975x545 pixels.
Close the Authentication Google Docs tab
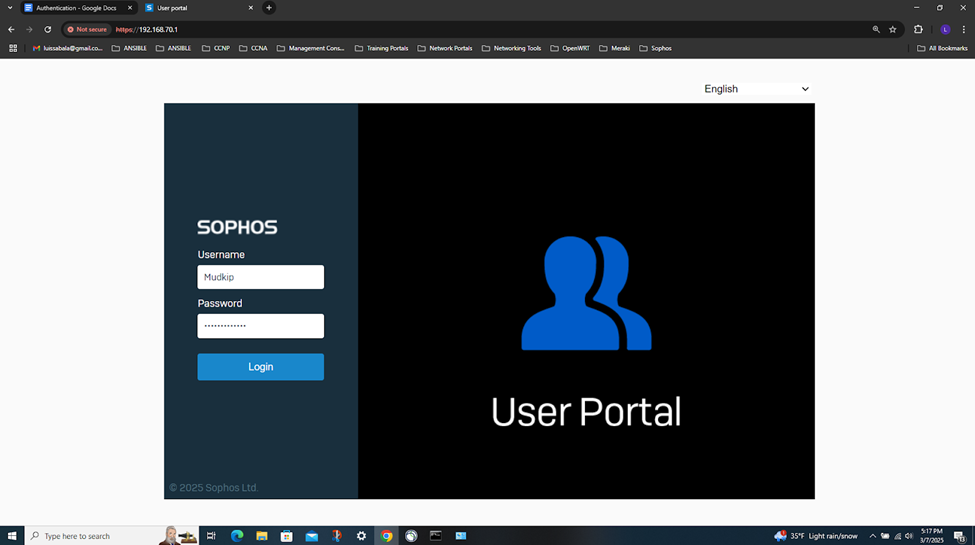click(x=130, y=8)
